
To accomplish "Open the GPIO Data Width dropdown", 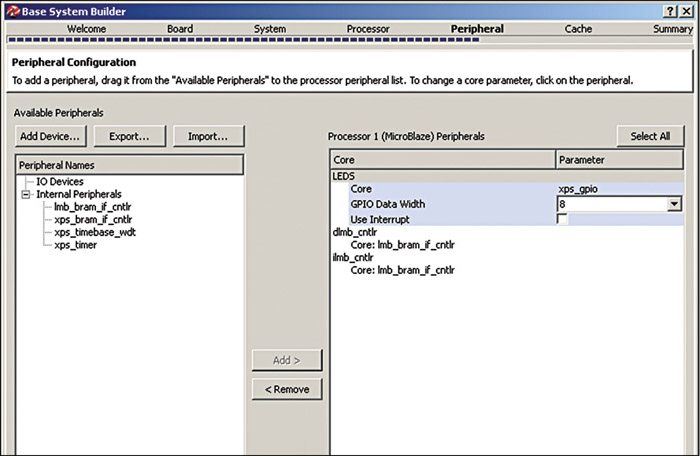I will pyautogui.click(x=674, y=204).
